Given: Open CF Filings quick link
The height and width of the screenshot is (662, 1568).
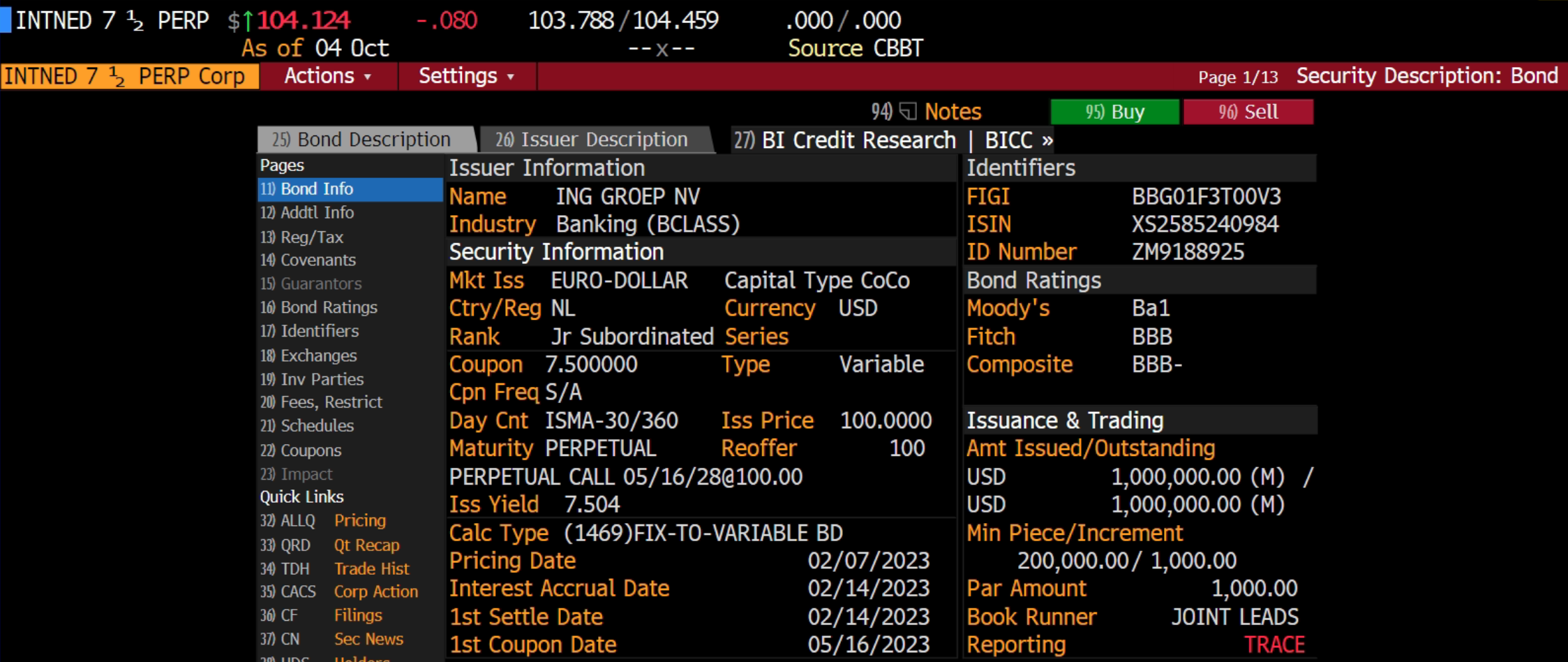Looking at the screenshot, I should [321, 615].
